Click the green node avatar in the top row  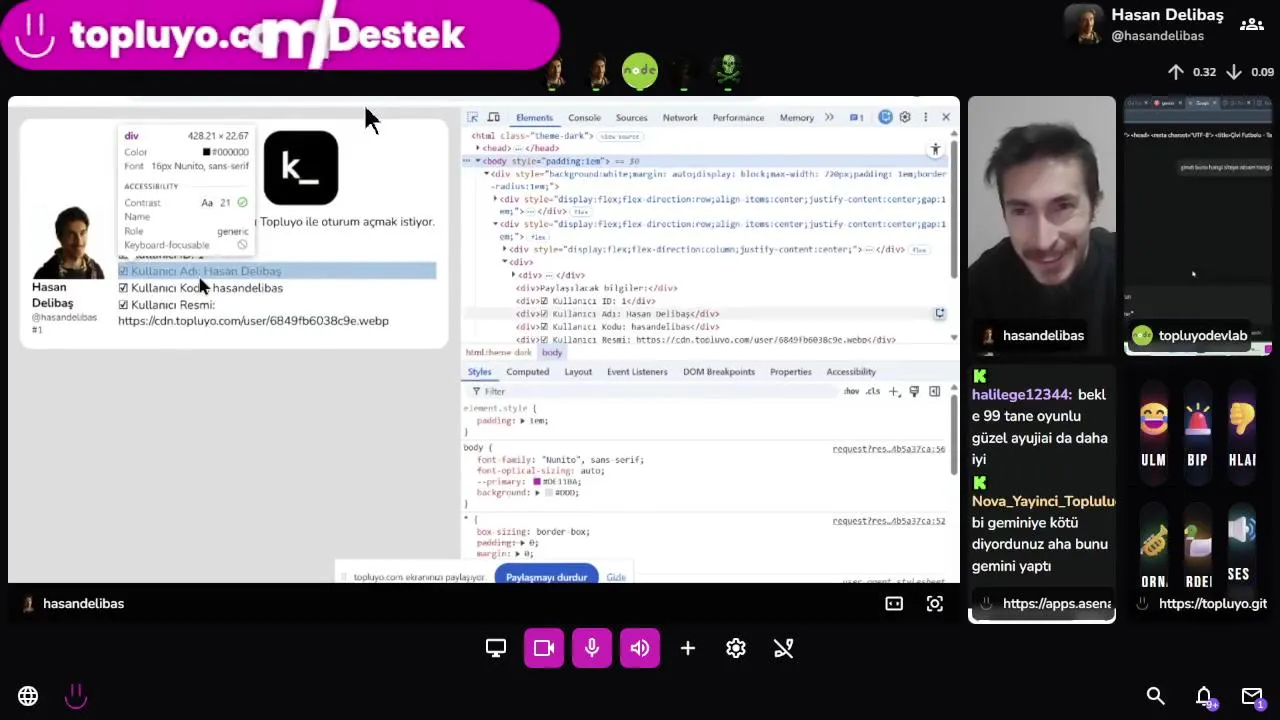click(640, 71)
